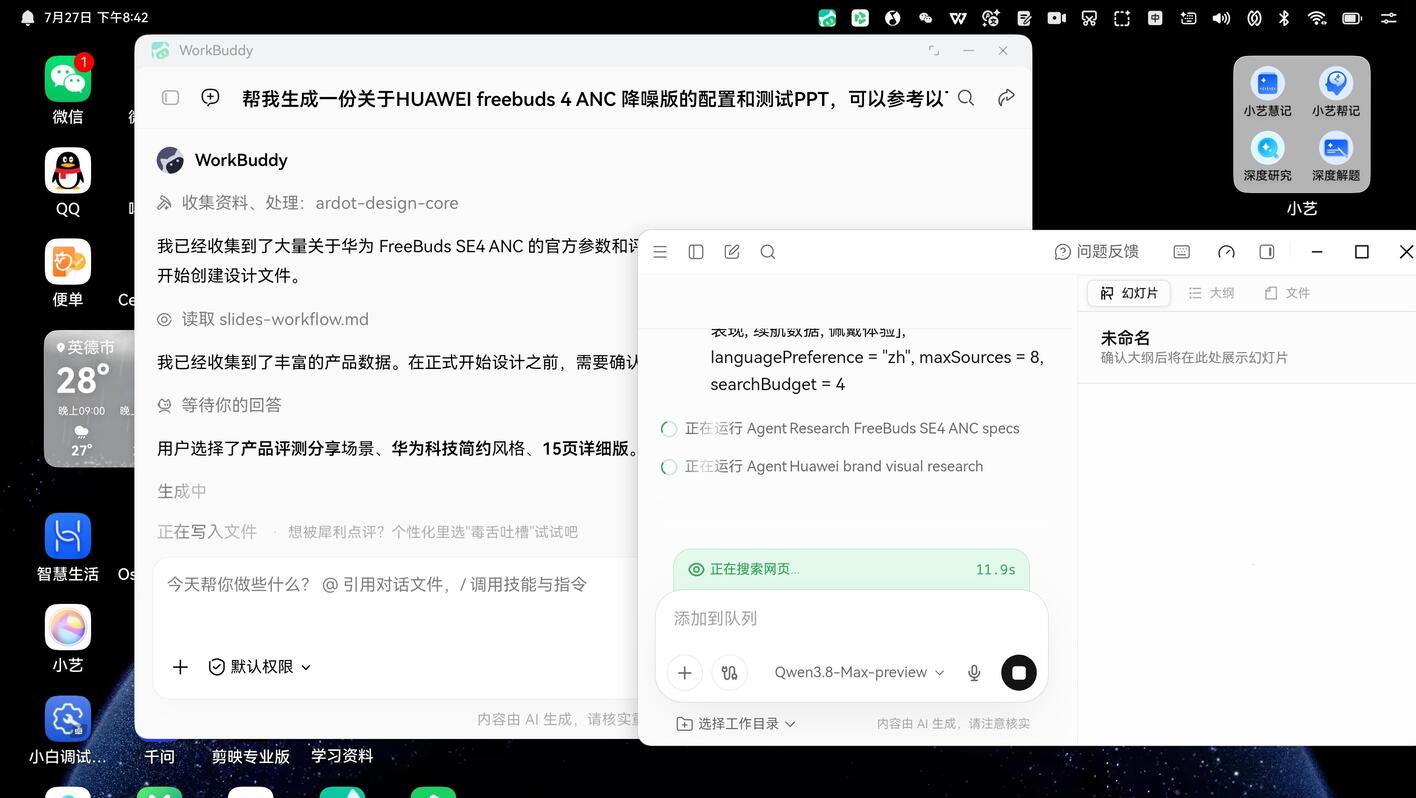1416x798 pixels.
Task: Click the 问题反馈 feedback link
Action: (x=1097, y=252)
